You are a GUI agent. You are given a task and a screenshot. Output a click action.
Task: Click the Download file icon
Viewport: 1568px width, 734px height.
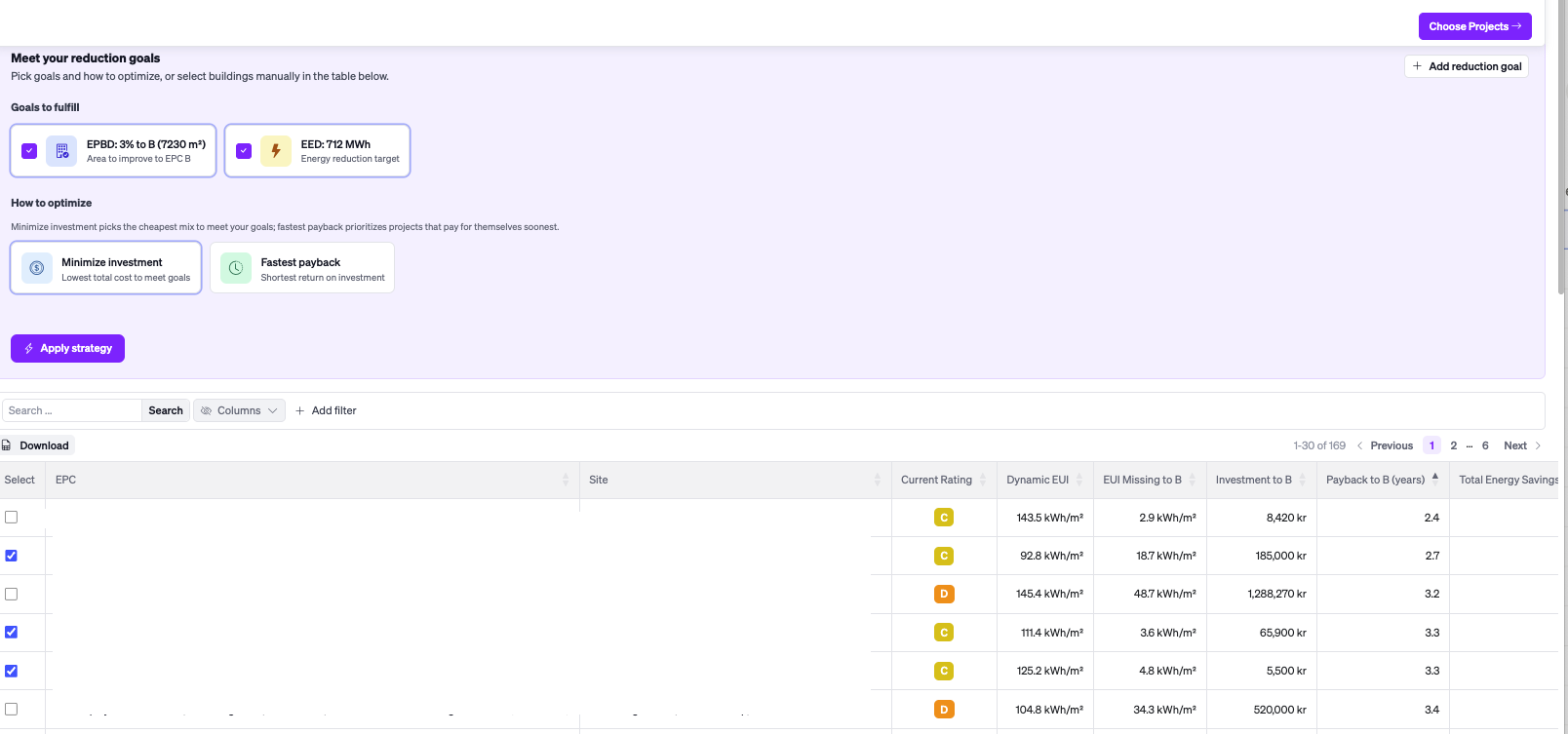(7, 445)
